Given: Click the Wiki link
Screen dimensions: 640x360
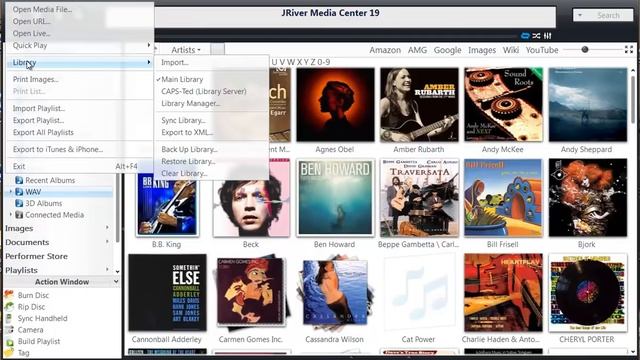Looking at the screenshot, I should click(511, 50).
